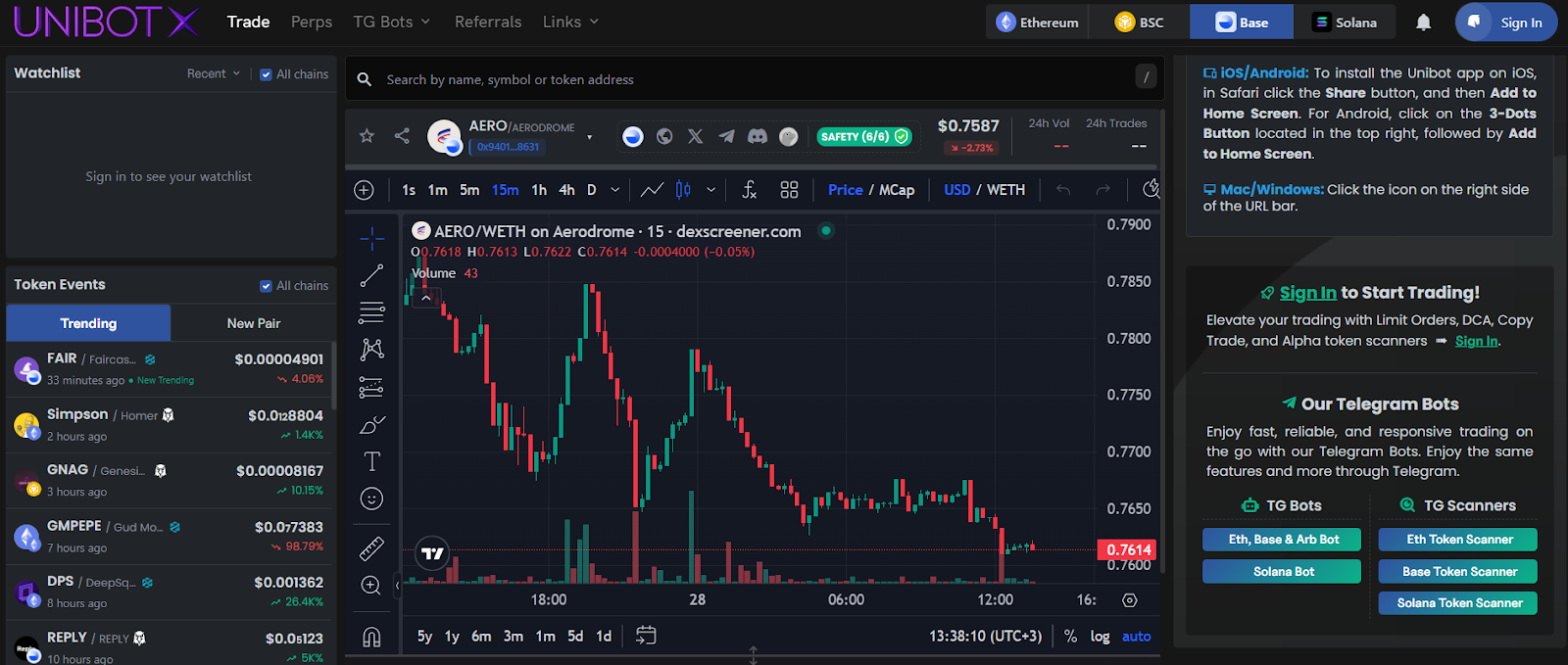Screen dimensions: 1568x665
Task: Select the brush drawing tool
Action: (x=372, y=424)
